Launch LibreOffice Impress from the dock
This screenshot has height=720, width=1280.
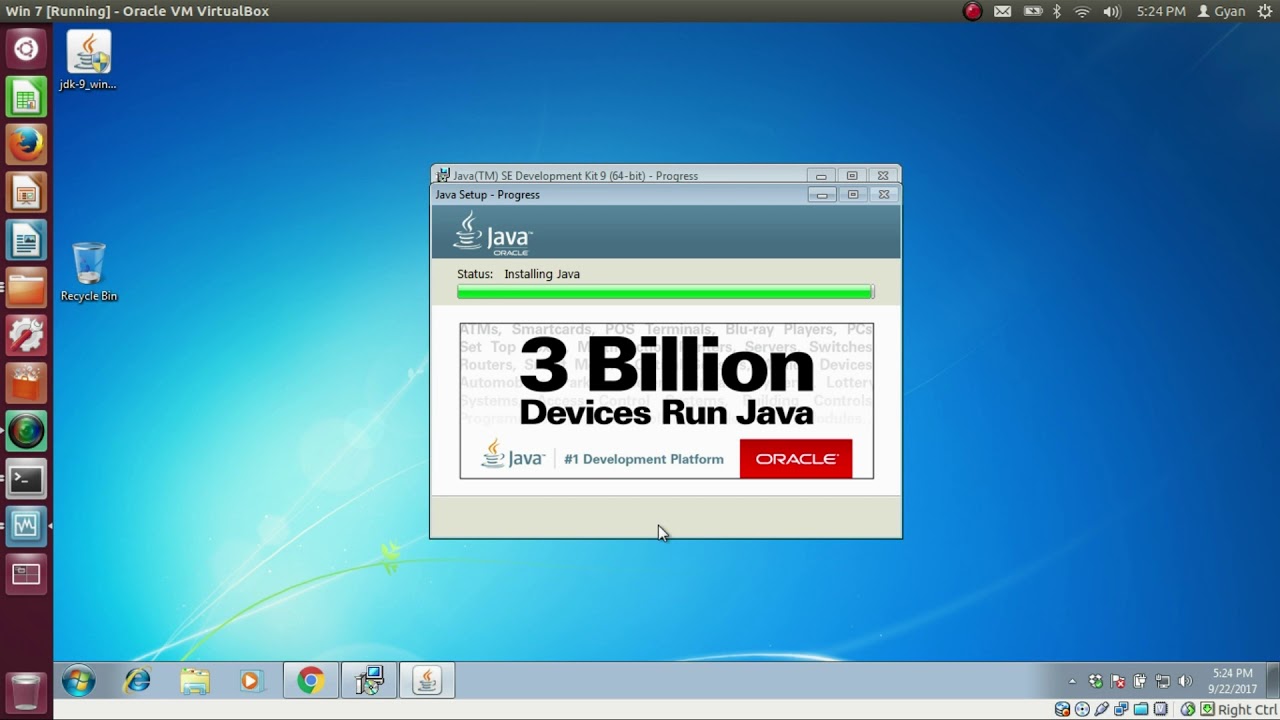[26, 193]
